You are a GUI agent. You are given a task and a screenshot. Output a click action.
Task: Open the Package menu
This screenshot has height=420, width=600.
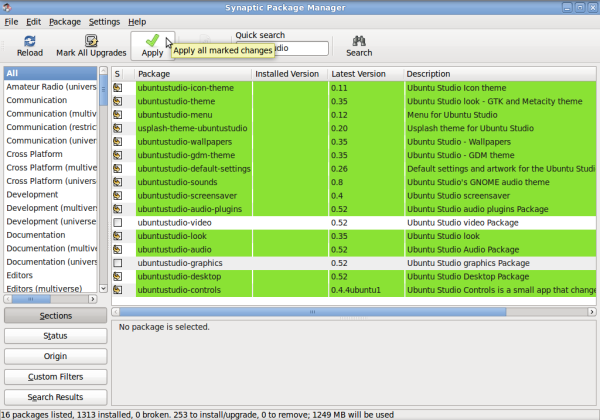coord(65,22)
